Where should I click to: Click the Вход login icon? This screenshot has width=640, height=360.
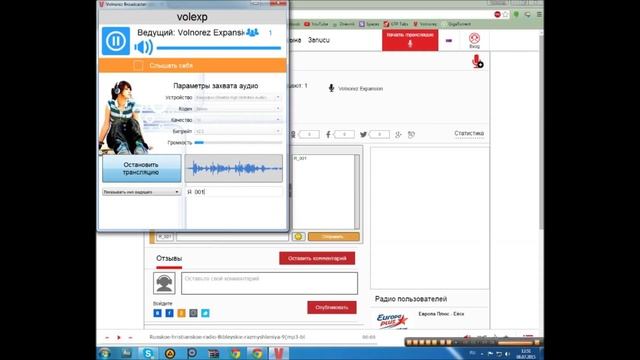[x=474, y=40]
